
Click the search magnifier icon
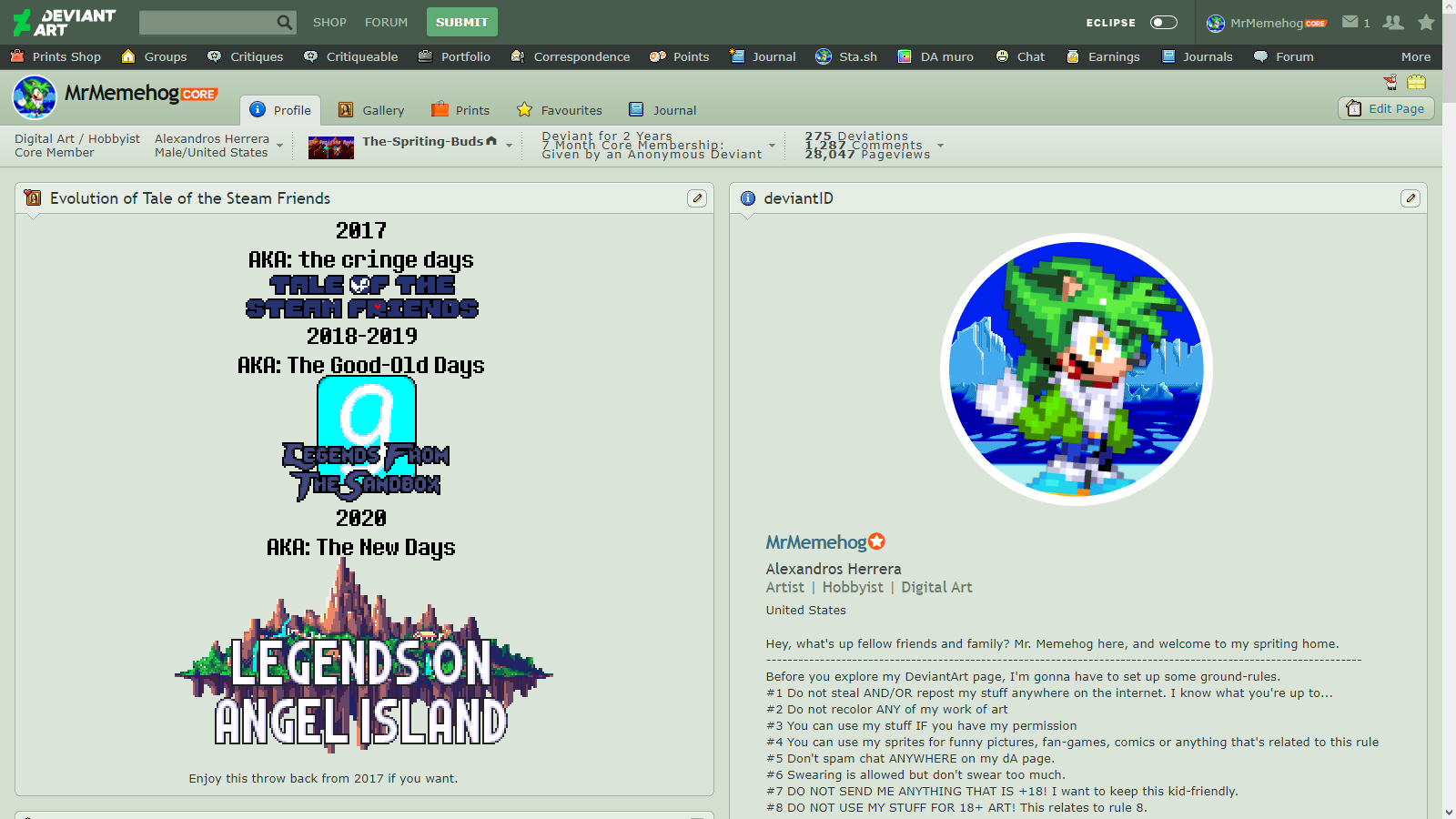tap(285, 22)
